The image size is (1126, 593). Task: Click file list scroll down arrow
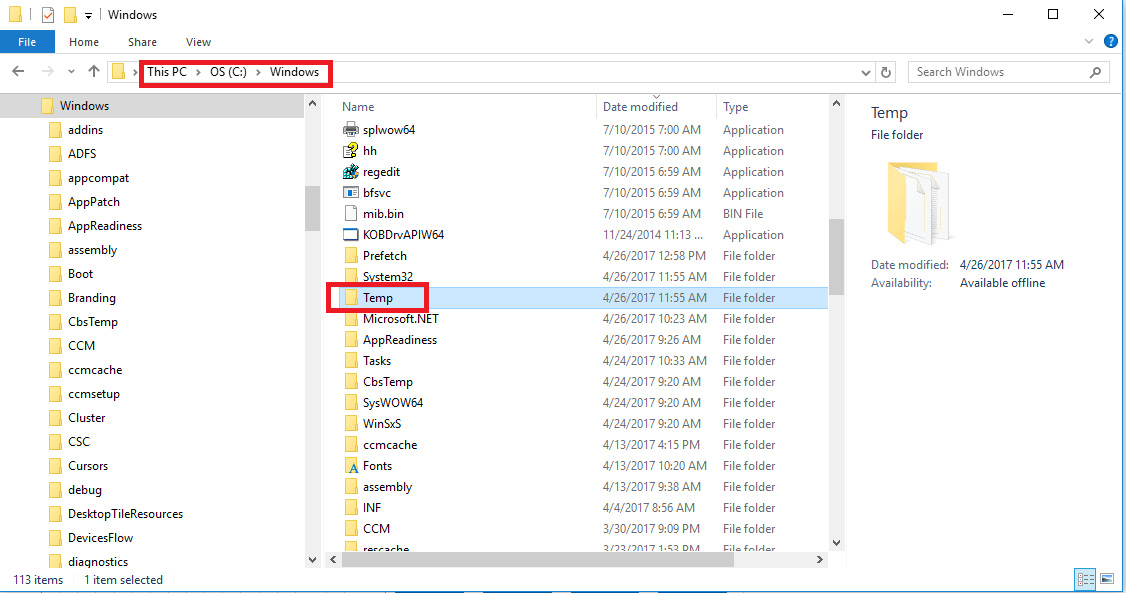(x=836, y=543)
